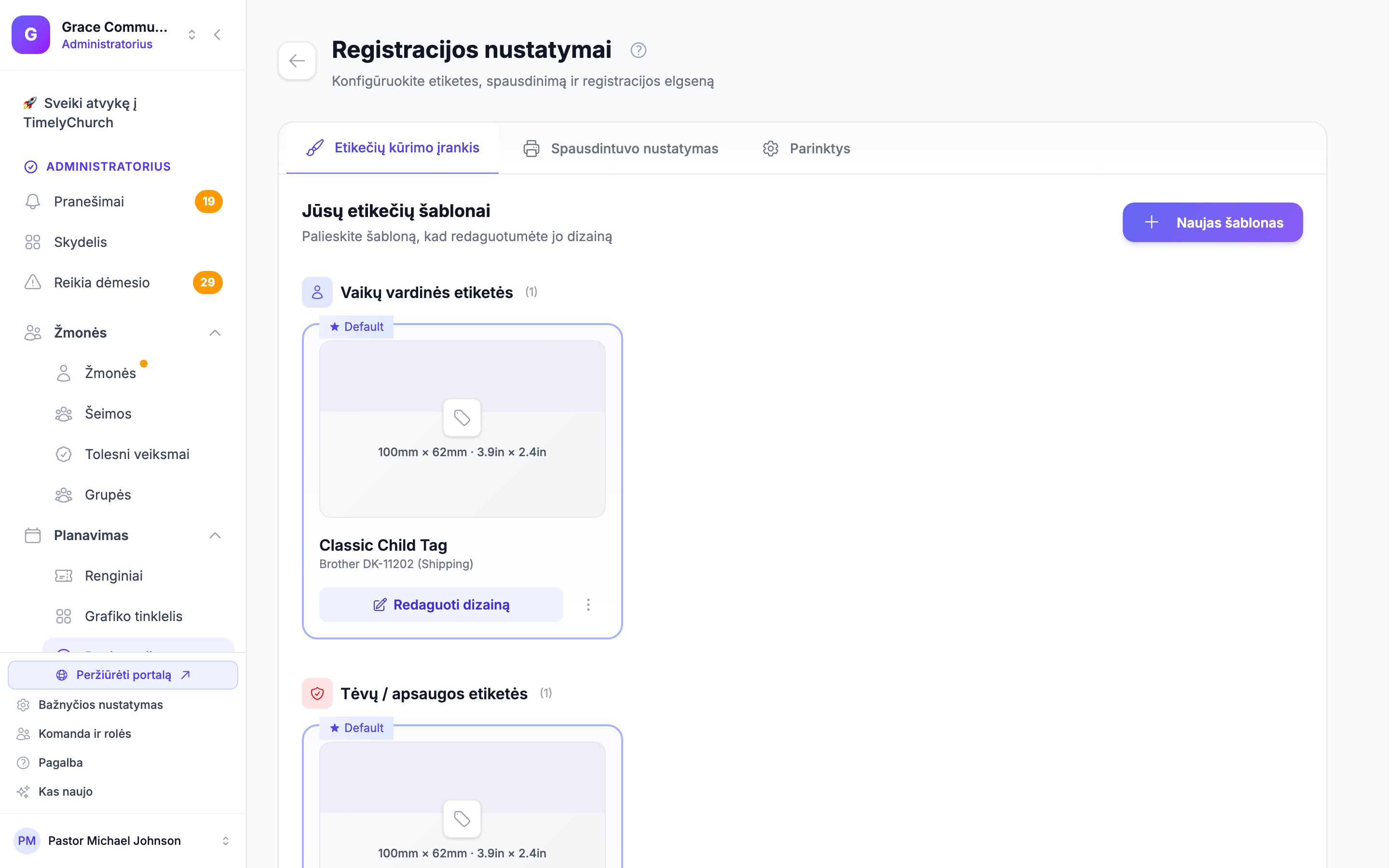Click the Žmonės section group icon

pos(33,333)
